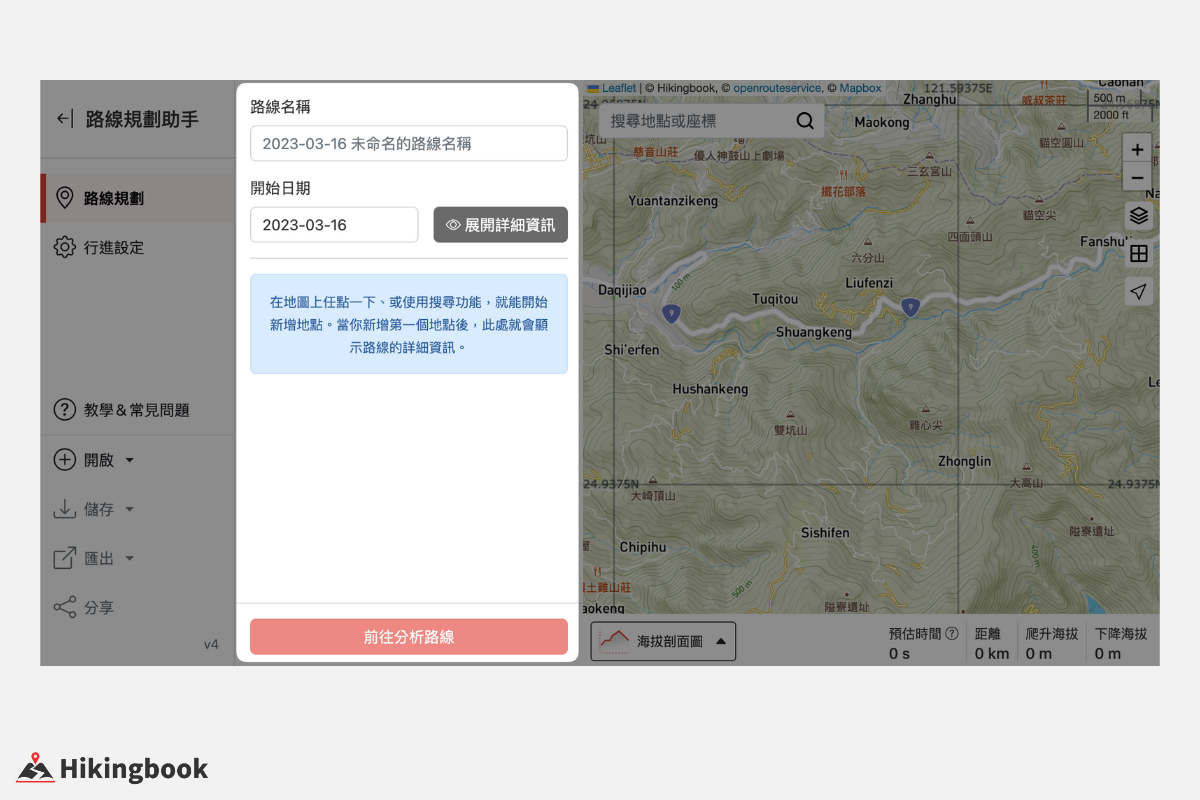This screenshot has width=1200, height=800.
Task: Click the Hikingbook logo at bottom left
Action: [112, 768]
